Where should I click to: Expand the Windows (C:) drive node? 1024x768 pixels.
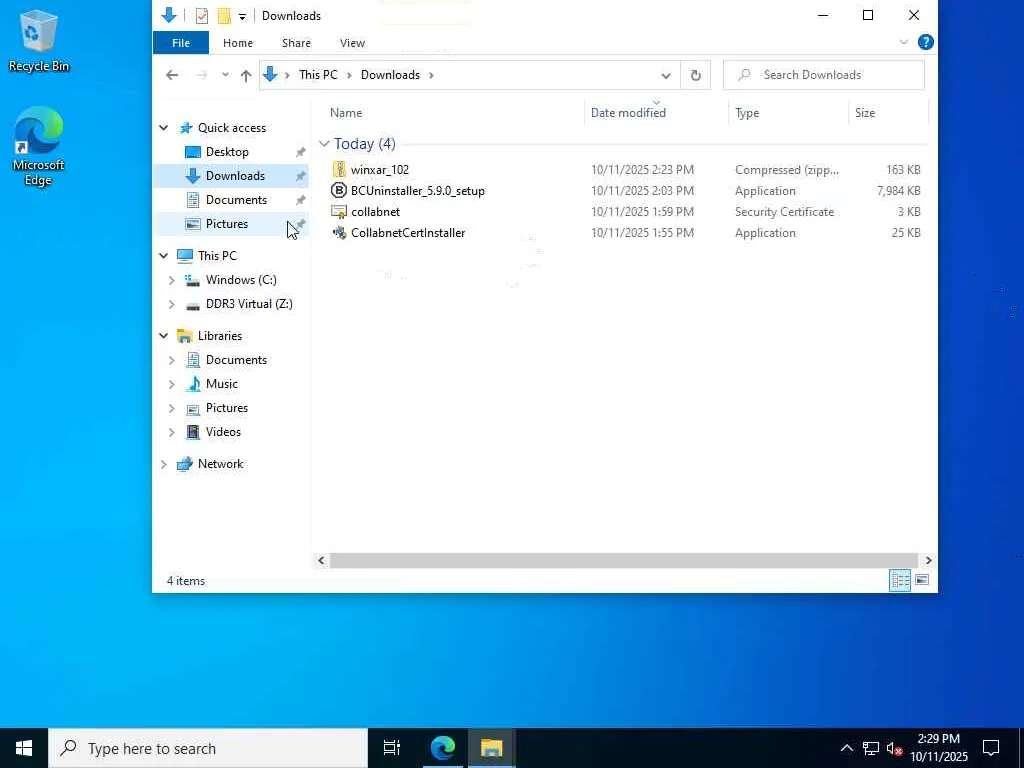pyautogui.click(x=171, y=280)
